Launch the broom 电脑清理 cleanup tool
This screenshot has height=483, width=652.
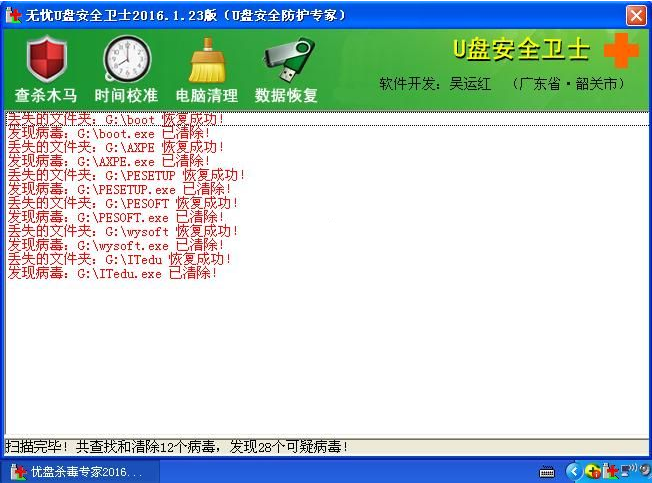(x=207, y=60)
